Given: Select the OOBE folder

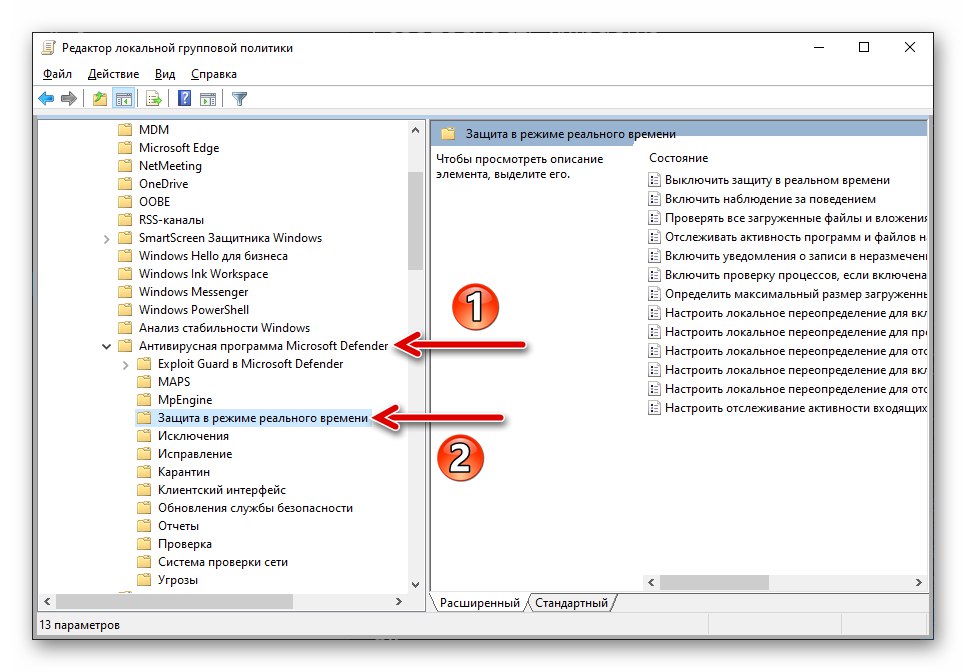Looking at the screenshot, I should [x=144, y=201].
